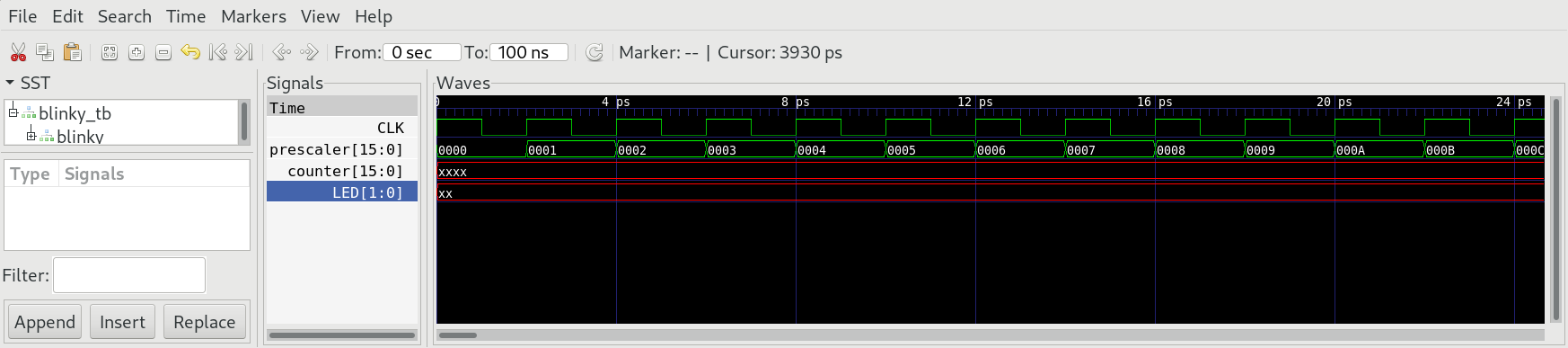
Task: Jump to end time icon
Action: [243, 52]
